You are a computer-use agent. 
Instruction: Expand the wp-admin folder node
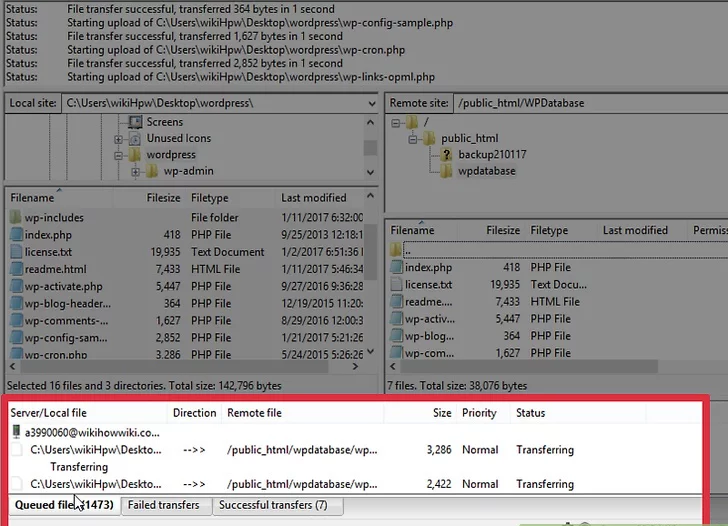[136, 172]
